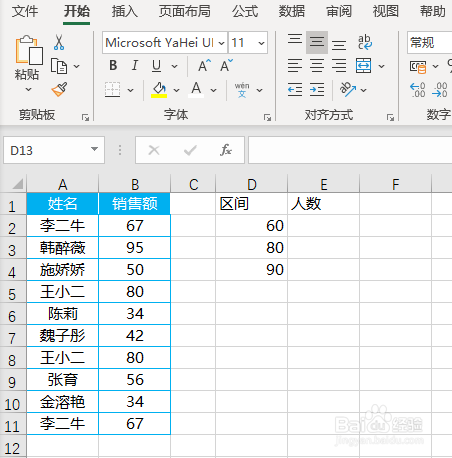
Task: Expand Paste options arrow
Action: [x=28, y=89]
